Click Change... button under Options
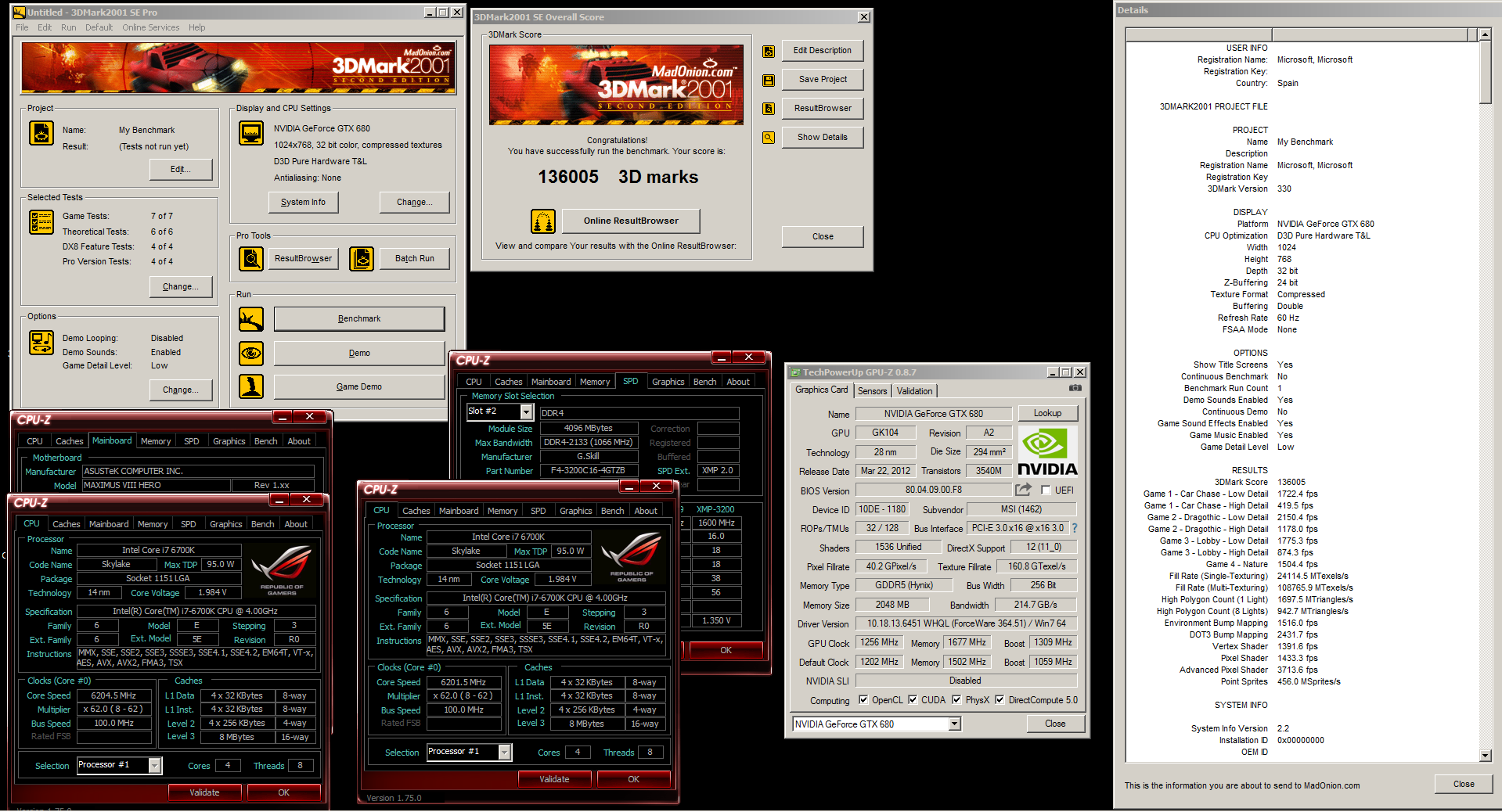This screenshot has height=812, width=1502. 181,390
